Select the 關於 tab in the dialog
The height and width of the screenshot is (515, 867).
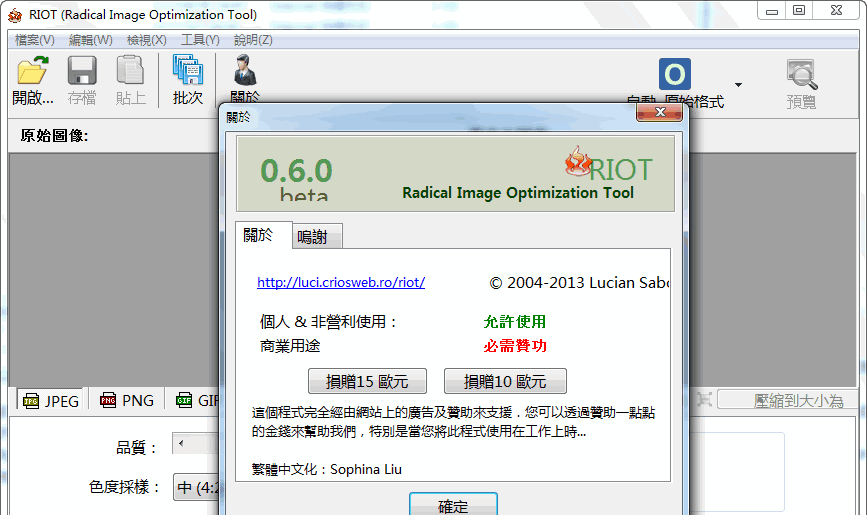263,235
